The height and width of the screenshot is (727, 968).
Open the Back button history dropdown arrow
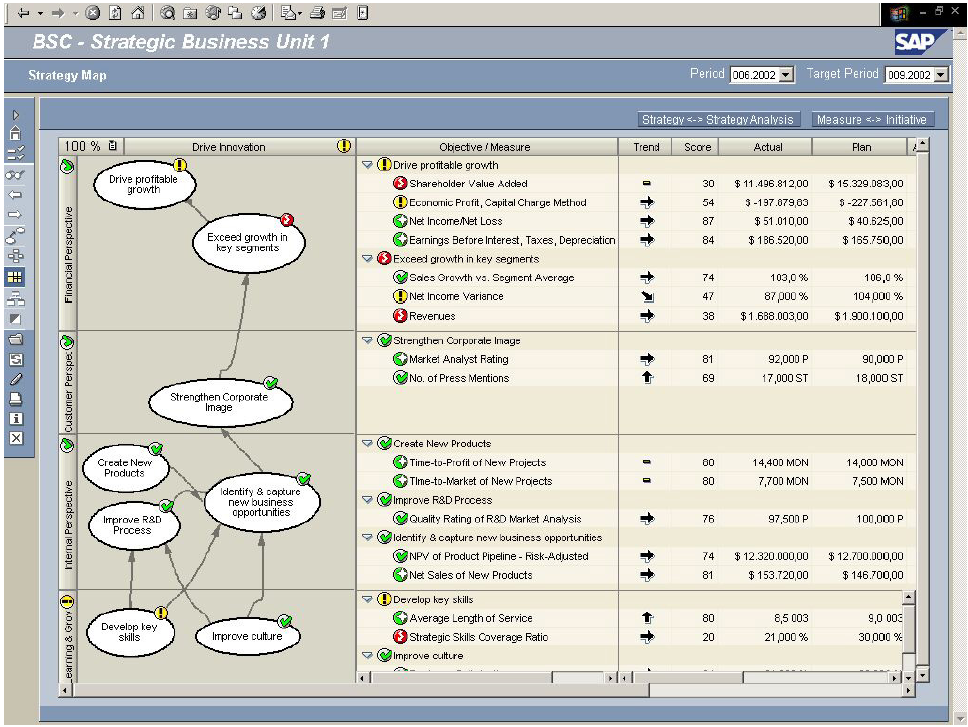pos(41,13)
